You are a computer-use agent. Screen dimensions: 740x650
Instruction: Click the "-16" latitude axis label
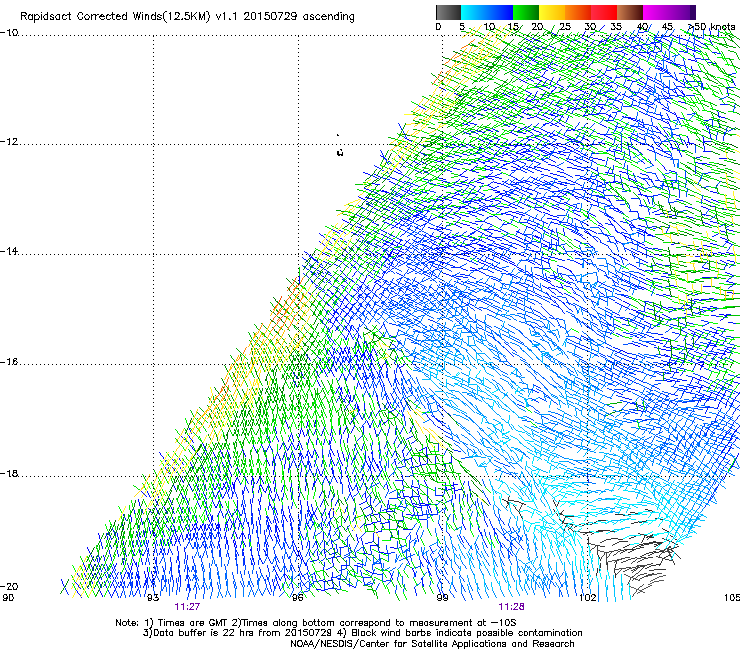[x=9, y=362]
